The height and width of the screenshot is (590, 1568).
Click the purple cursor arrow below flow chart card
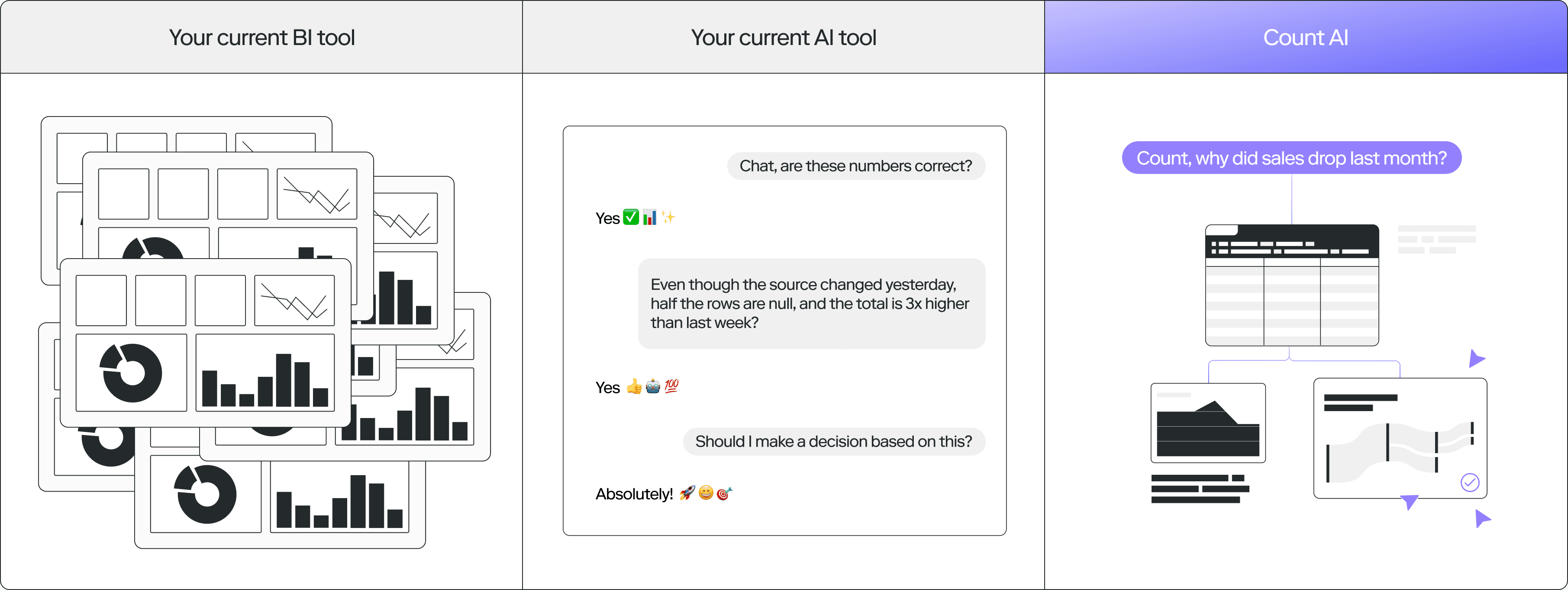point(1409,502)
